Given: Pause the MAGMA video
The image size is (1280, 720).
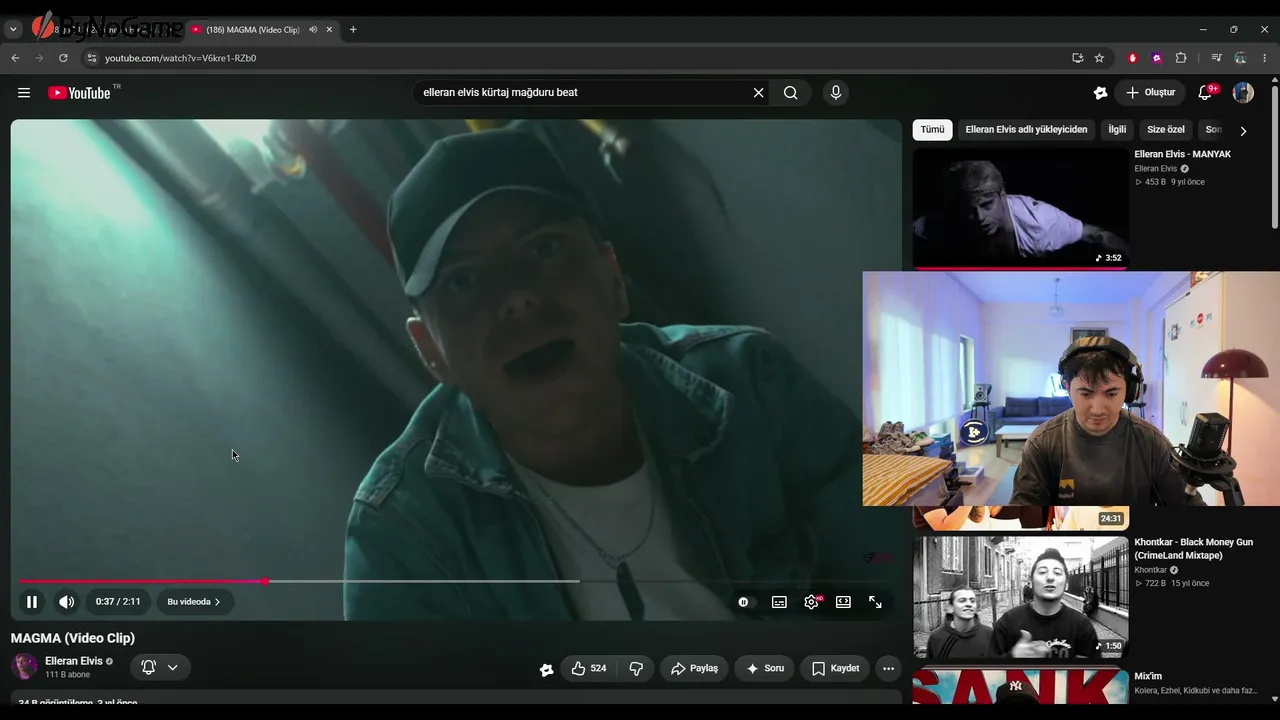Looking at the screenshot, I should click(32, 602).
